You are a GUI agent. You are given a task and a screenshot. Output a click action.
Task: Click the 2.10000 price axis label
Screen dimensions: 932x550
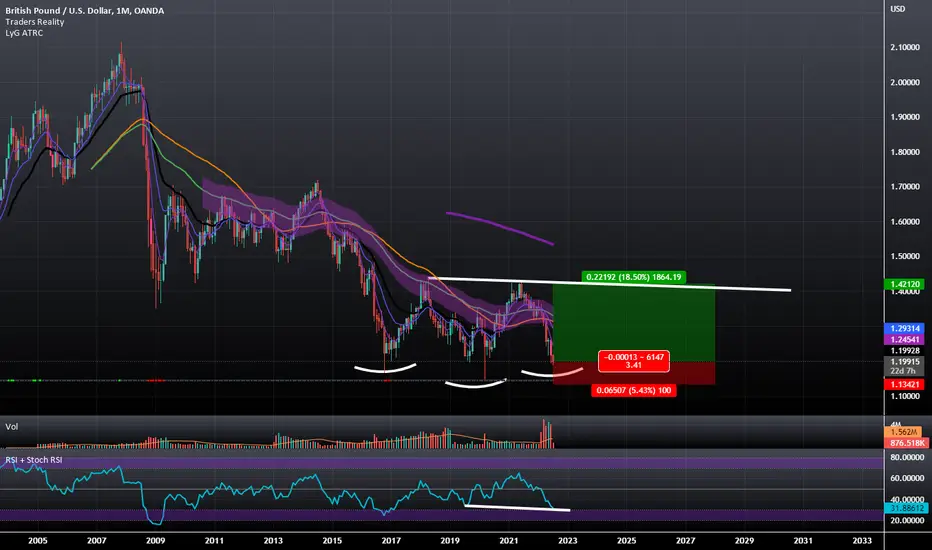[905, 48]
